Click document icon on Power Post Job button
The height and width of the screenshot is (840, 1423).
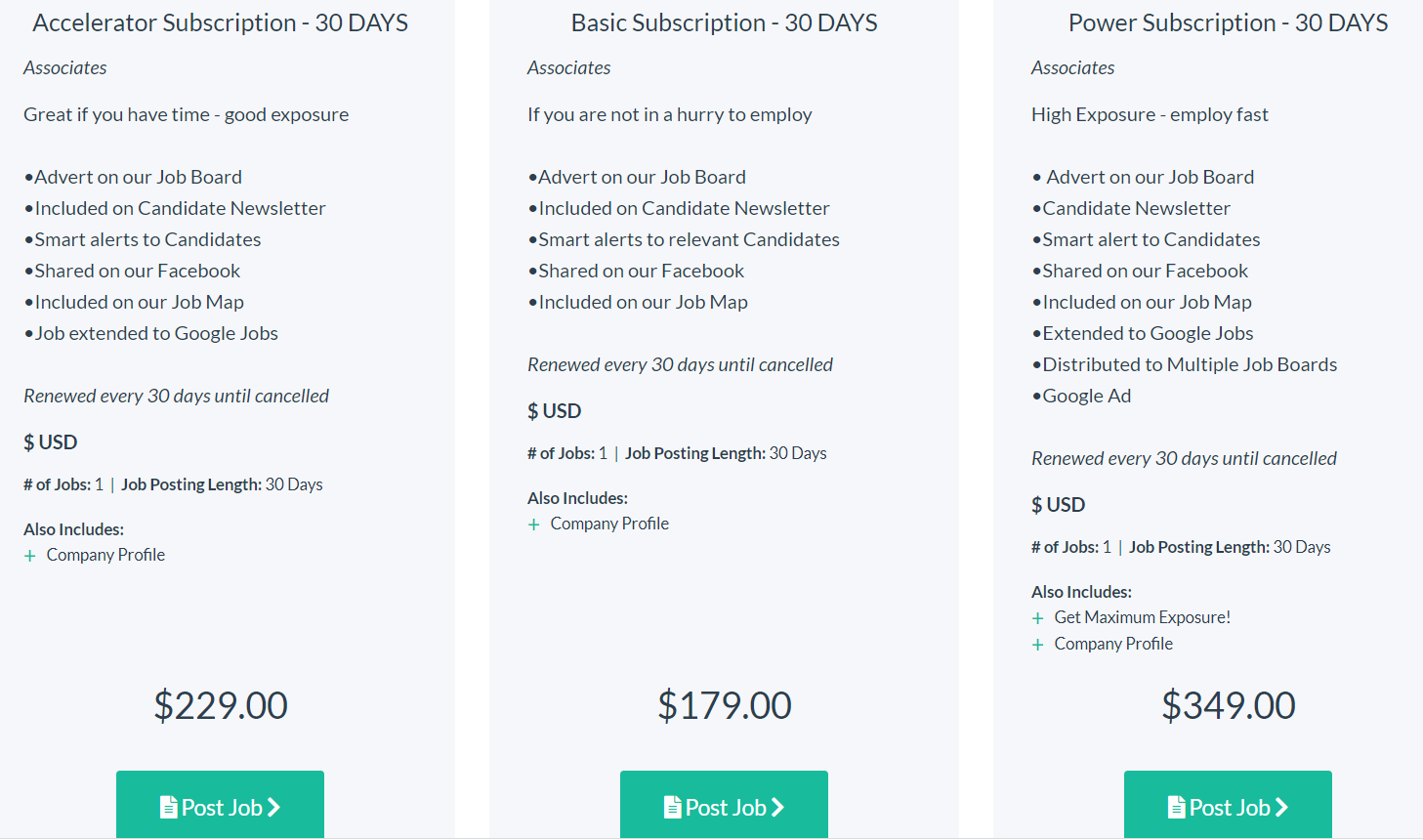[1177, 808]
